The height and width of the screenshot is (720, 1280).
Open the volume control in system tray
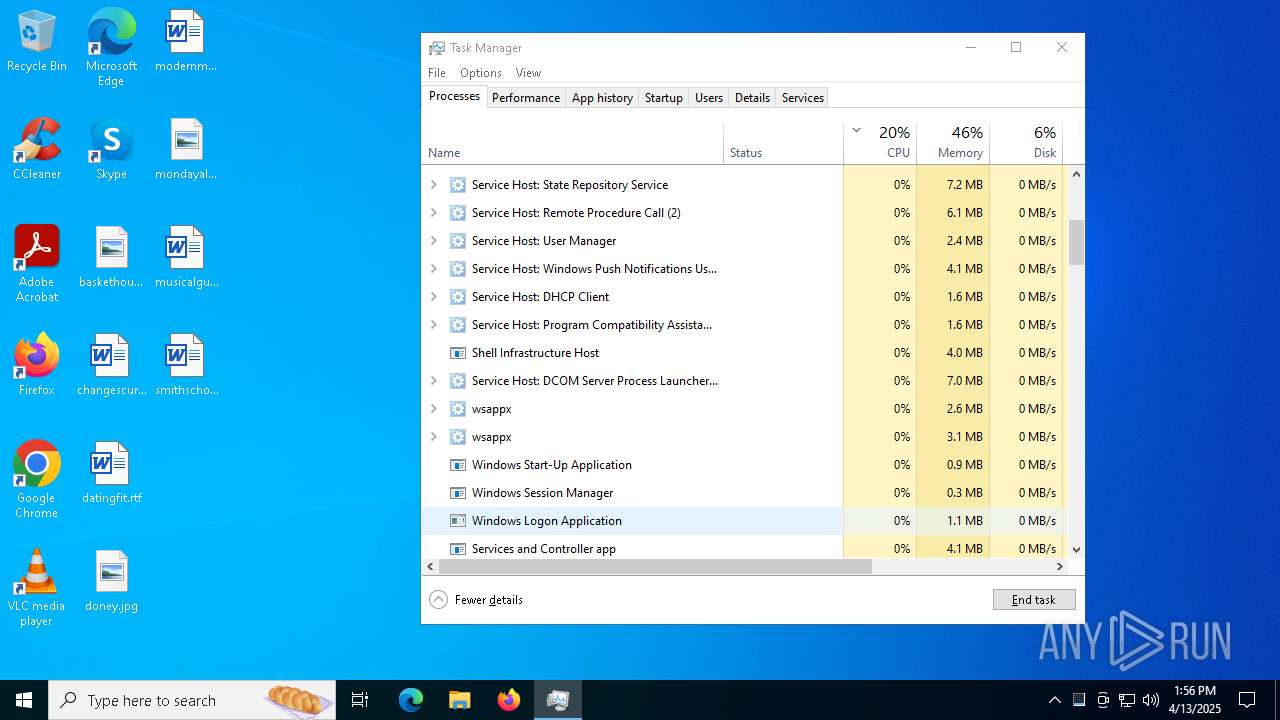(1151, 700)
